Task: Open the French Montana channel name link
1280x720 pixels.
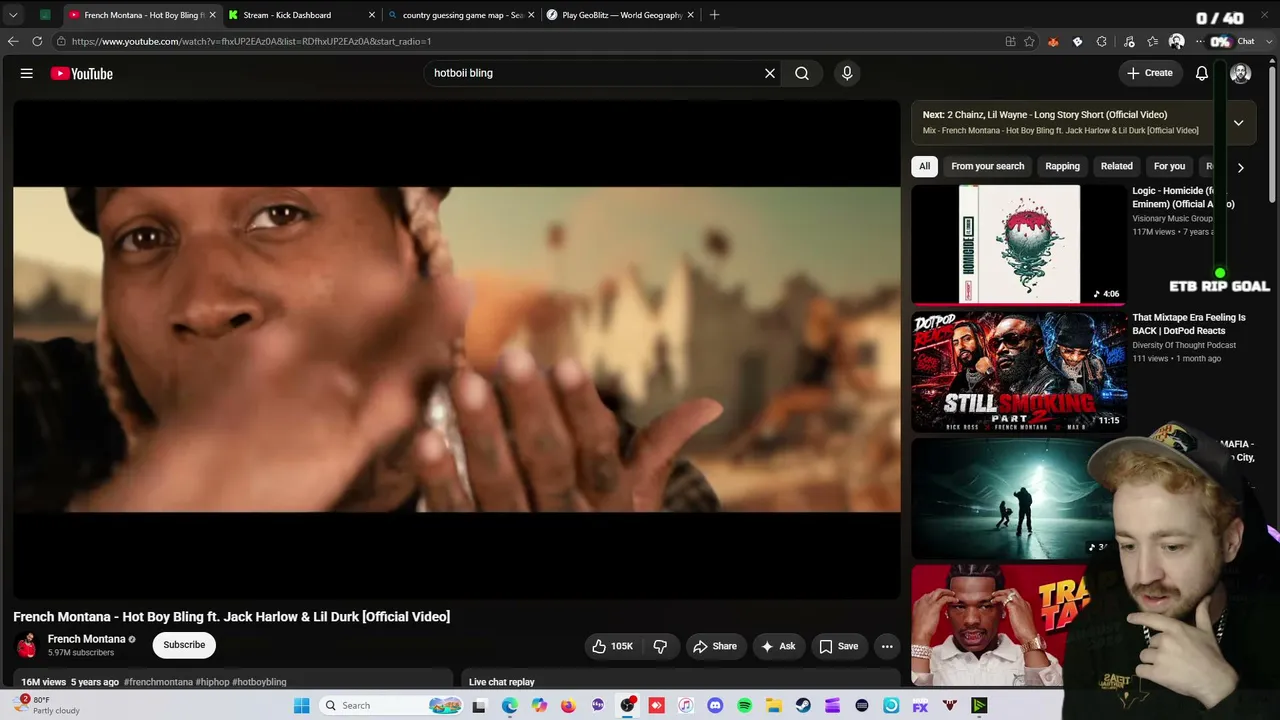Action: [87, 639]
